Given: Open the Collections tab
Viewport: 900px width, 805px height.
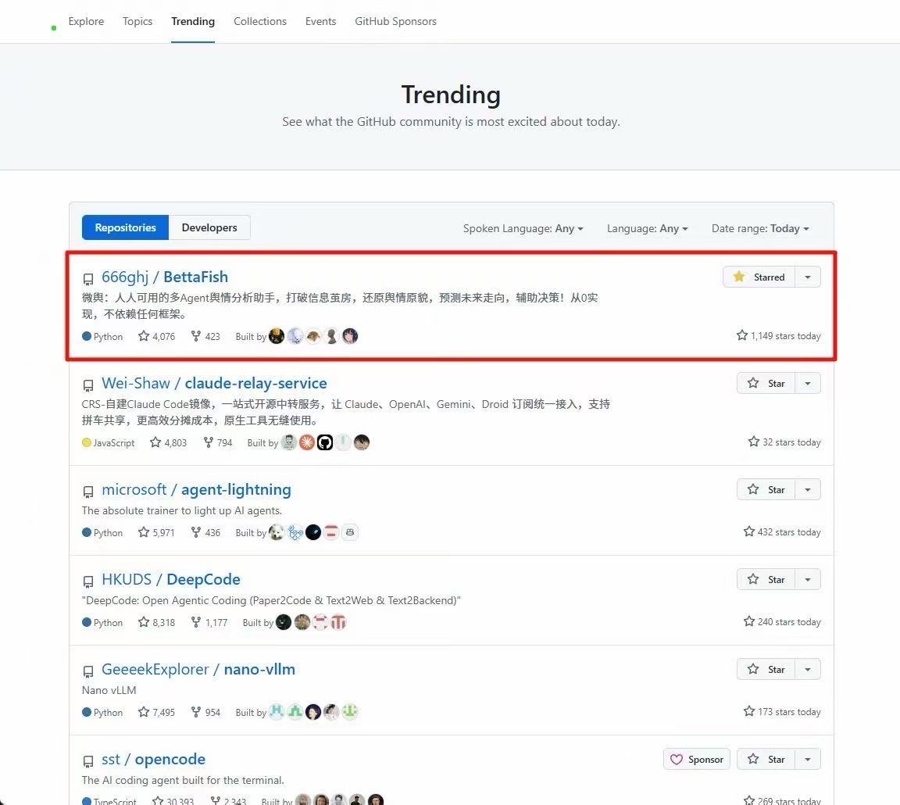Looking at the screenshot, I should click(x=260, y=21).
